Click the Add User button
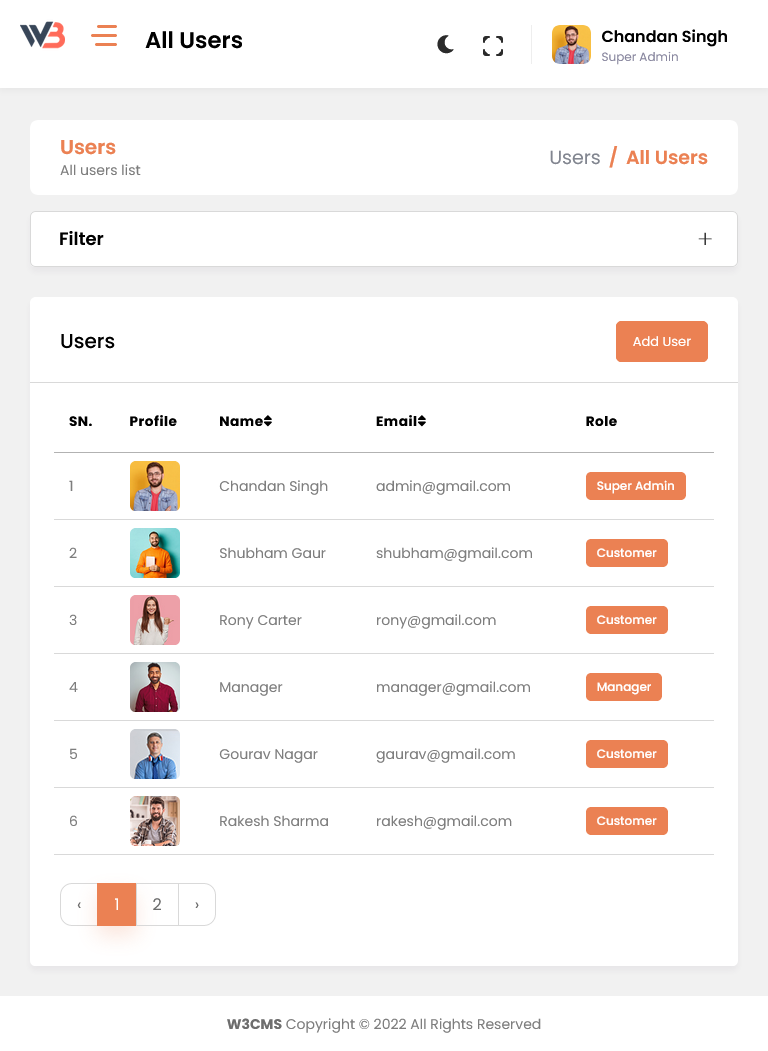 pyautogui.click(x=661, y=341)
